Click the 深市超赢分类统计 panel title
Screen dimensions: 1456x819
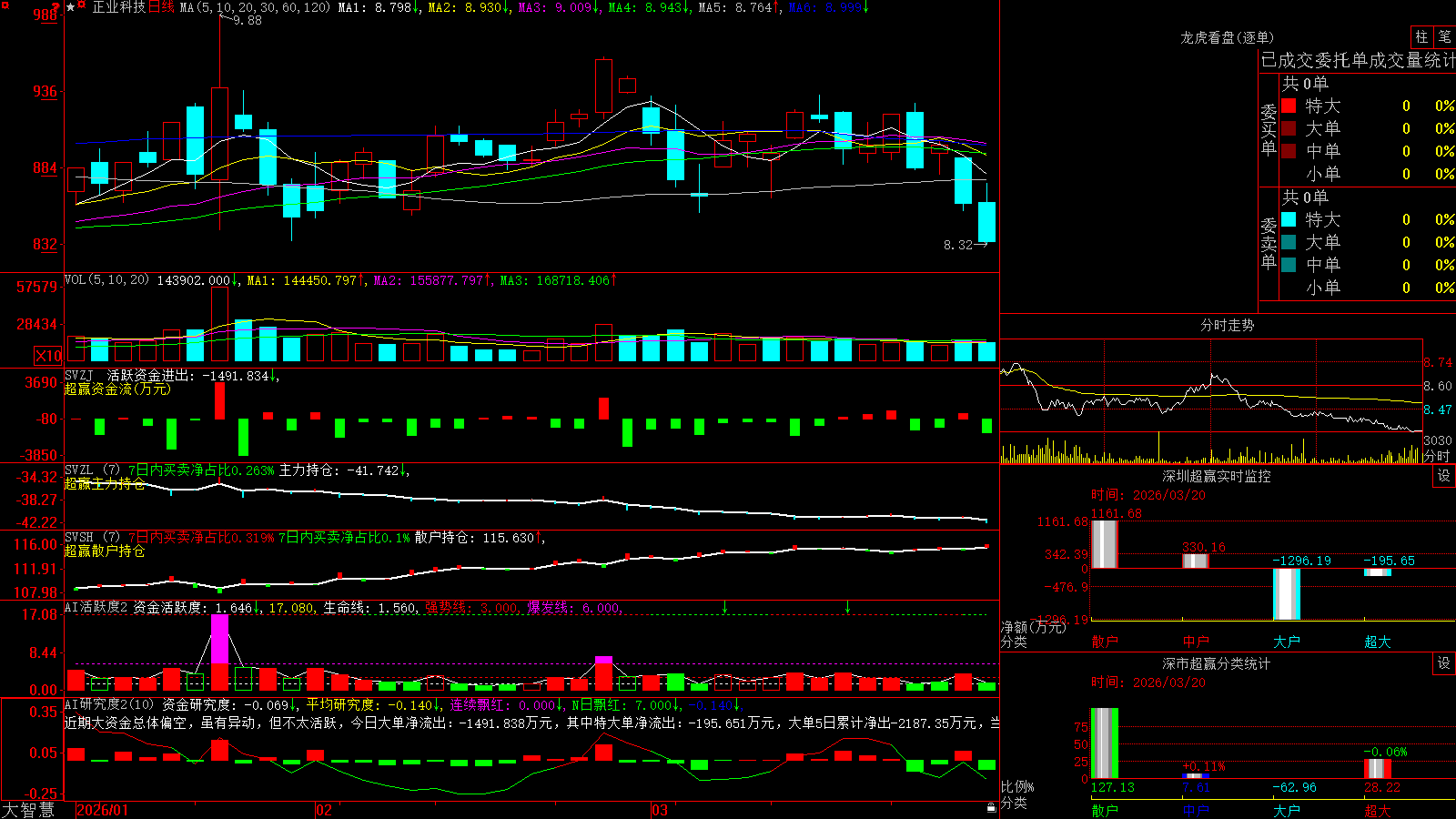pyautogui.click(x=1216, y=663)
